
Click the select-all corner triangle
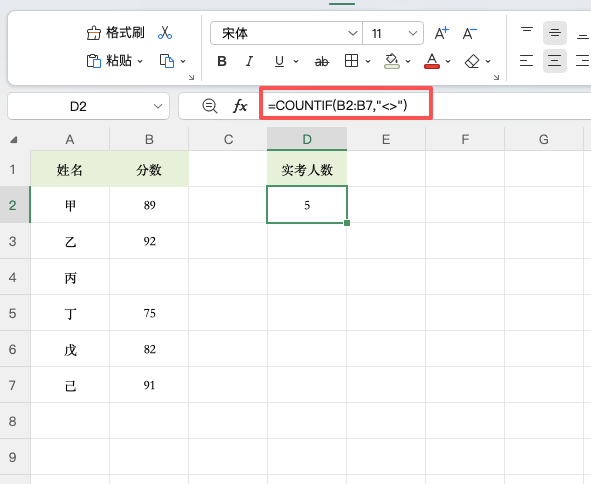click(x=14, y=140)
